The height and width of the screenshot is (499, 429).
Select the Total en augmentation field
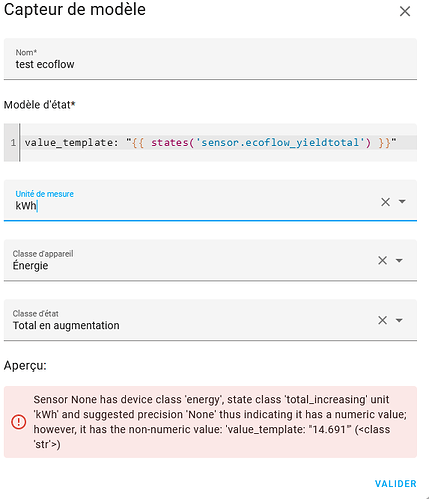tap(190, 320)
